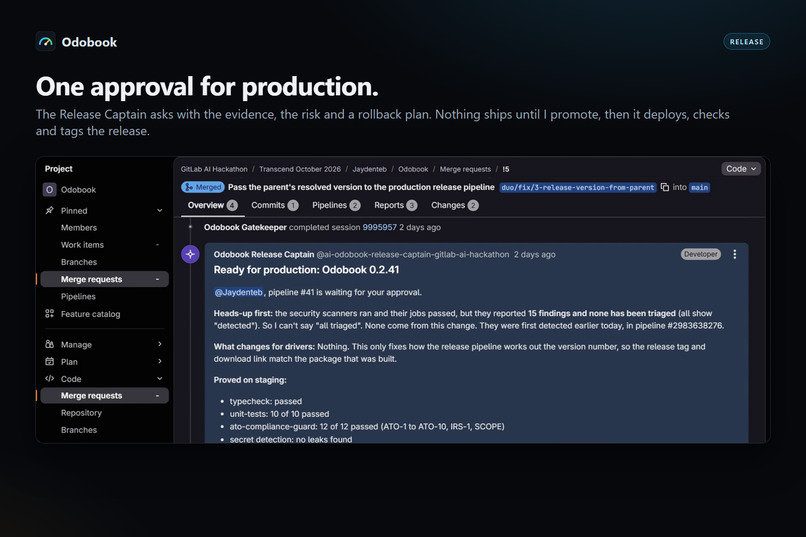
Task: Open Repository under Code
Action: pyautogui.click(x=81, y=413)
